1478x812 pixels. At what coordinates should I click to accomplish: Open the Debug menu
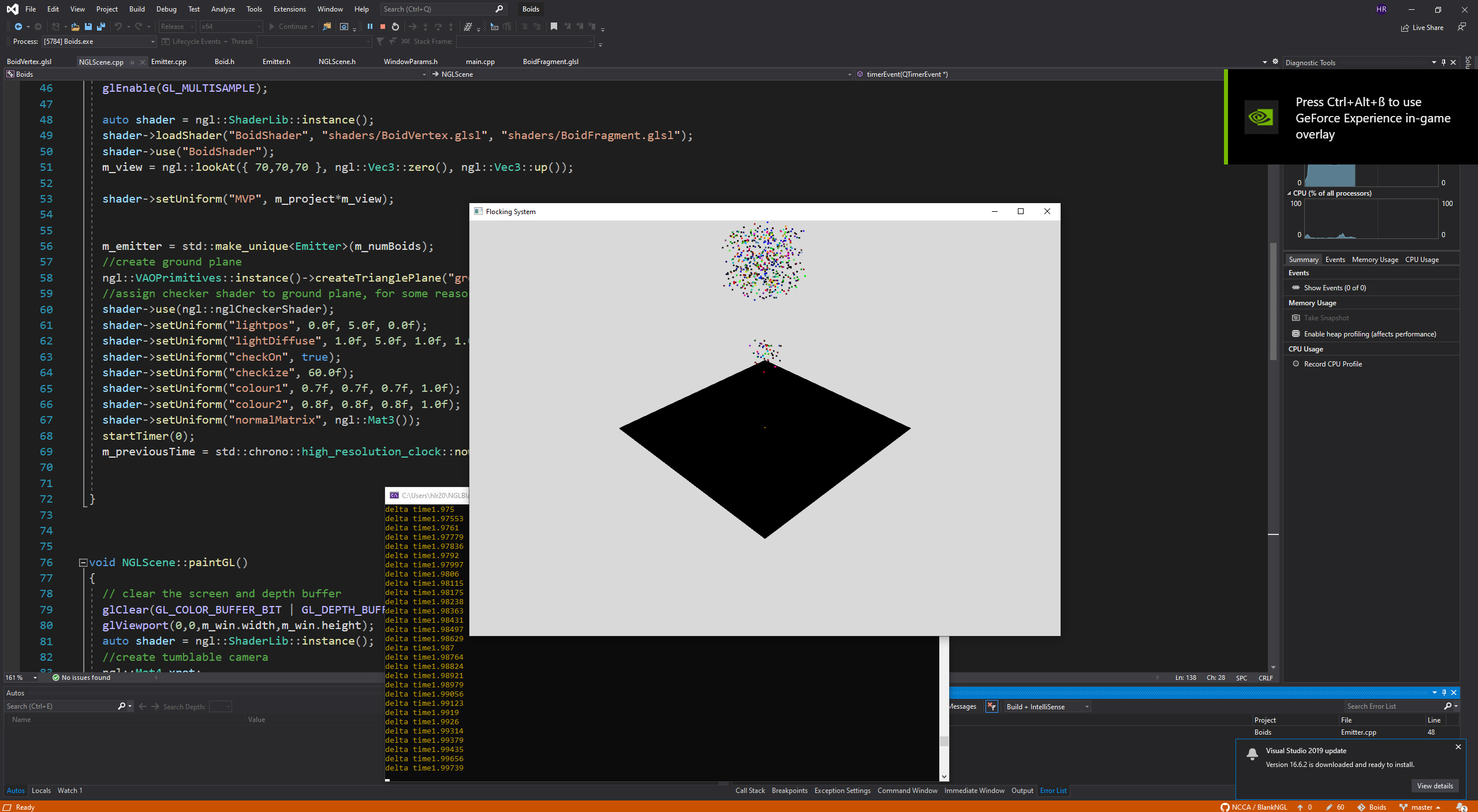[166, 9]
